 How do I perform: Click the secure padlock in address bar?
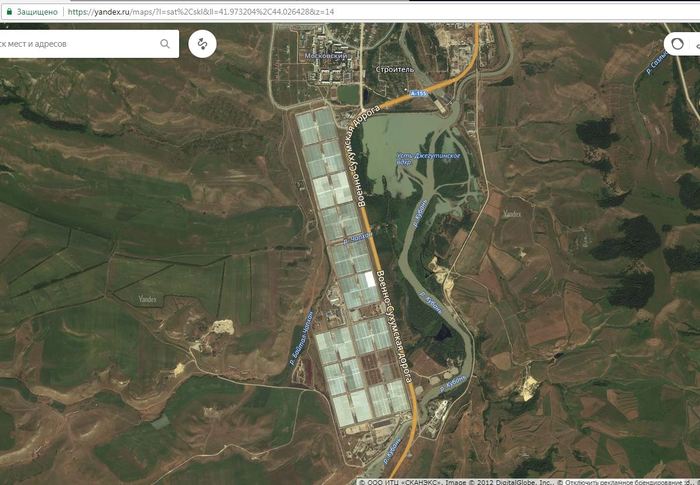(7, 11)
